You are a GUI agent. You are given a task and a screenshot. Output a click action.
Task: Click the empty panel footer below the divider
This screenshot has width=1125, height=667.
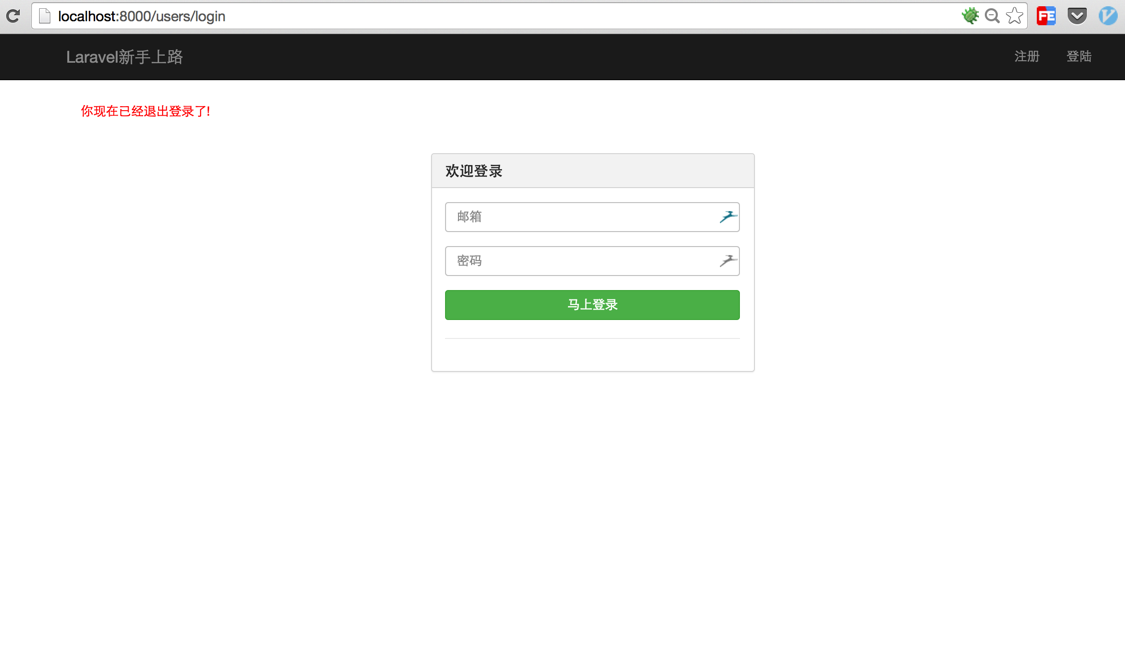pyautogui.click(x=592, y=355)
